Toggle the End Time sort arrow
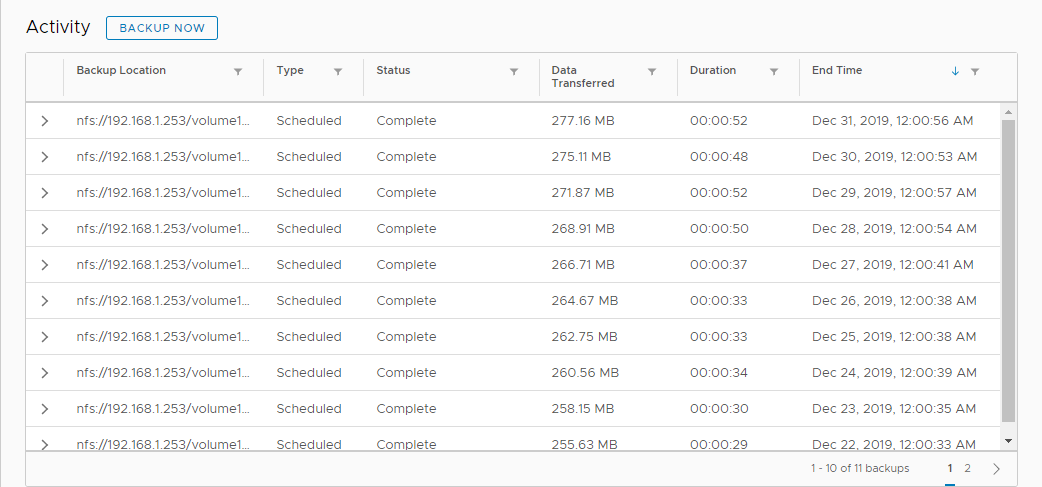Screen dimensions: 1042x487 click(955, 72)
